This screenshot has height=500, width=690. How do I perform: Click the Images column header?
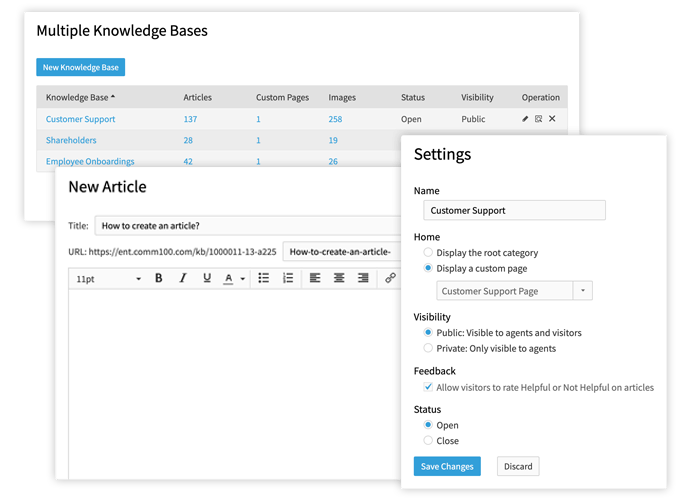click(x=342, y=97)
